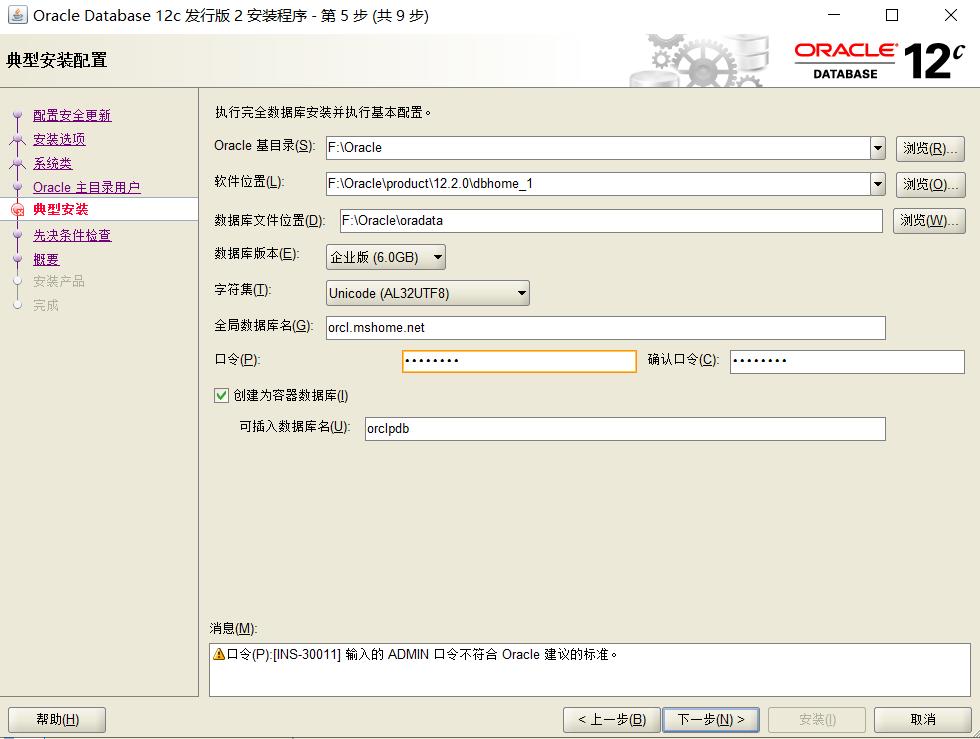The width and height of the screenshot is (980, 739).
Task: Go to 系统类 step
Action: click(52, 163)
